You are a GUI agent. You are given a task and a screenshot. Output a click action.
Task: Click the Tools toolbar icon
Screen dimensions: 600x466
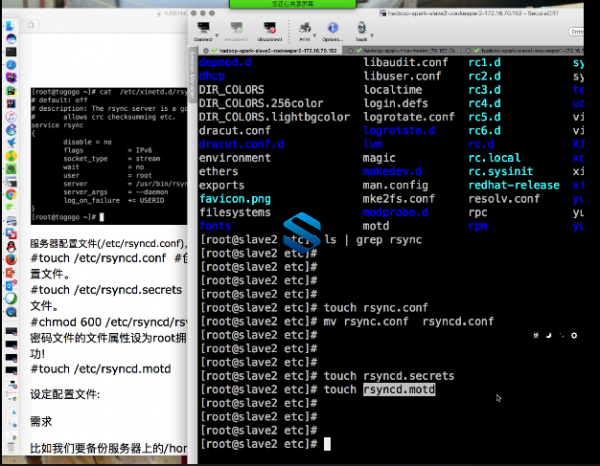[x=361, y=31]
